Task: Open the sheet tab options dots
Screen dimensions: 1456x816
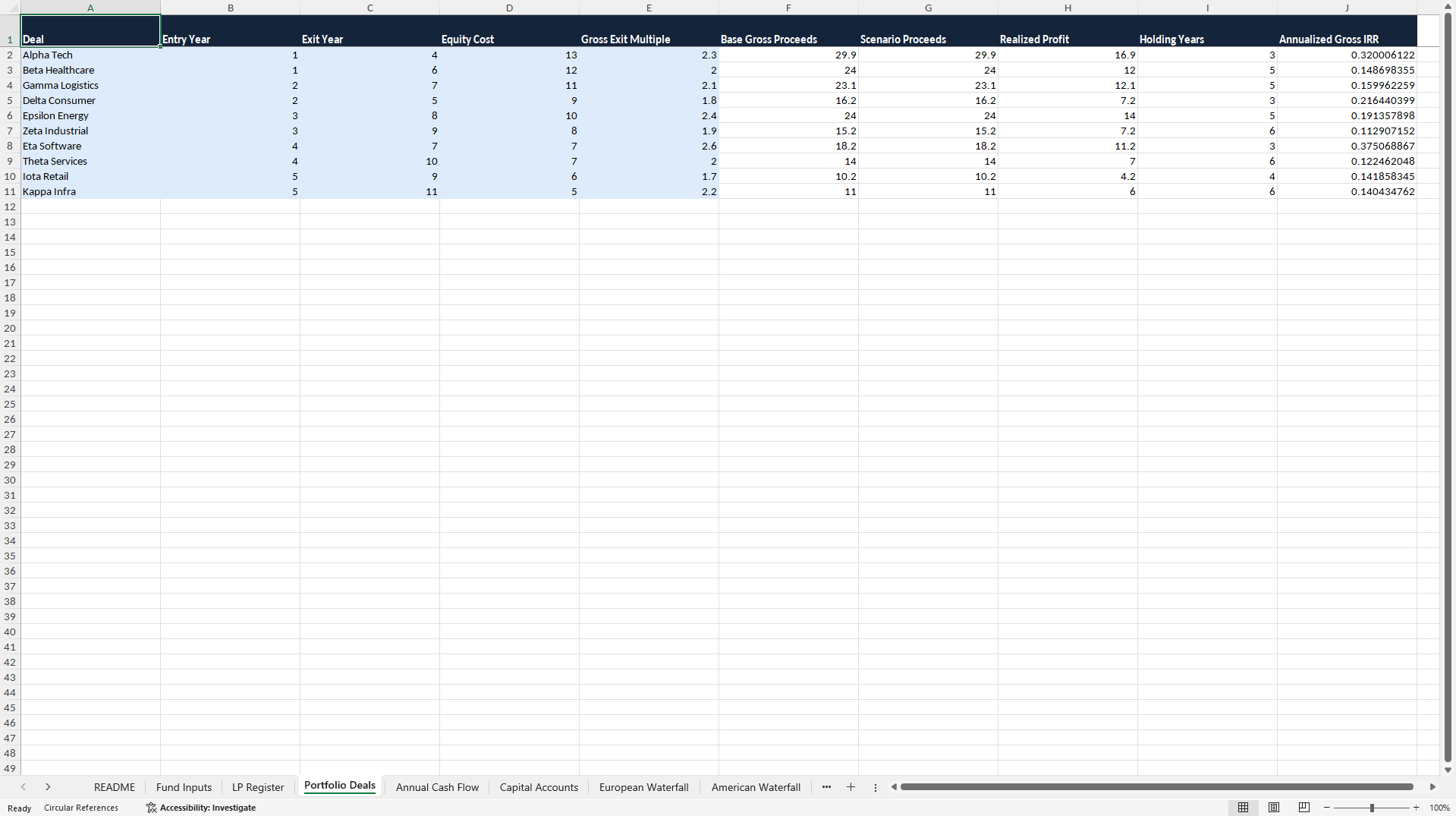Action: (875, 787)
